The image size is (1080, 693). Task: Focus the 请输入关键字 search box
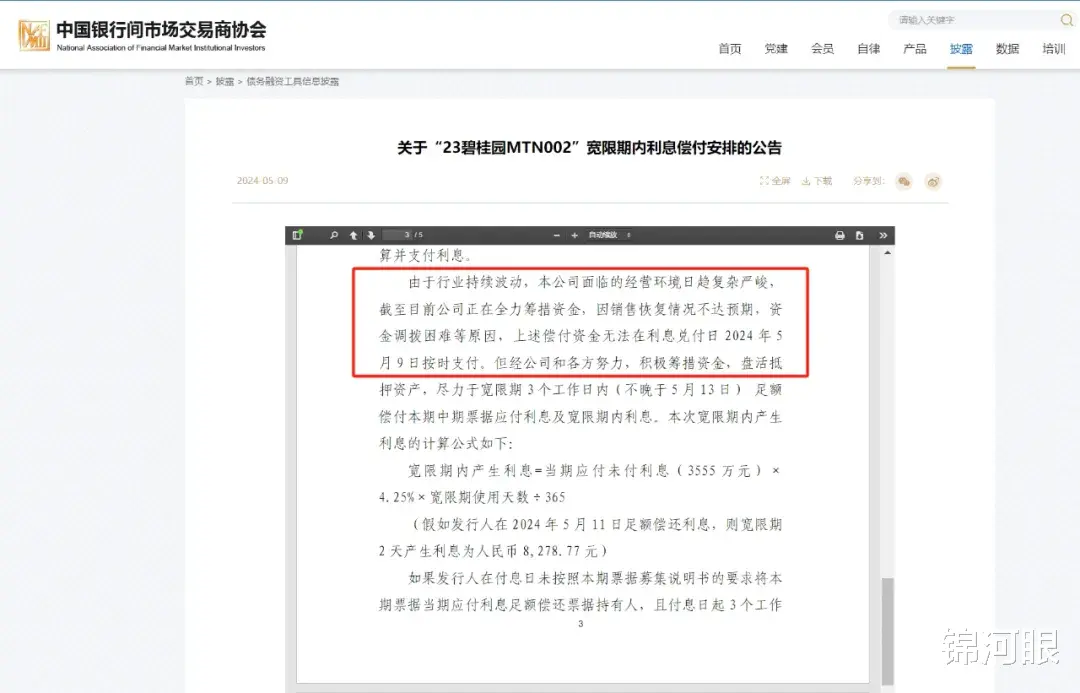point(975,20)
